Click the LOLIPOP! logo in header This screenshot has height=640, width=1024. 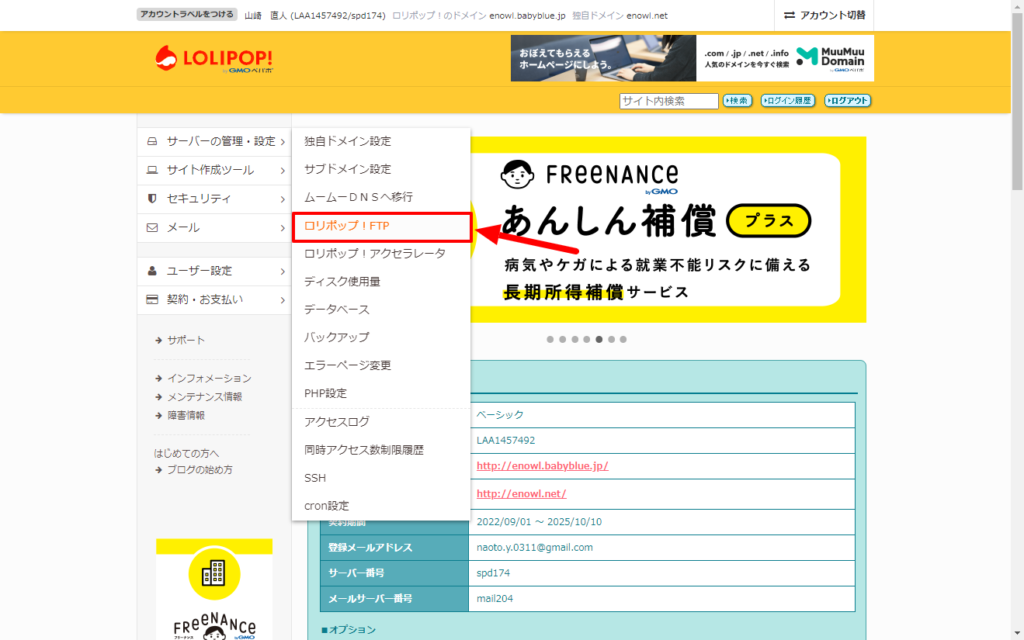(214, 59)
